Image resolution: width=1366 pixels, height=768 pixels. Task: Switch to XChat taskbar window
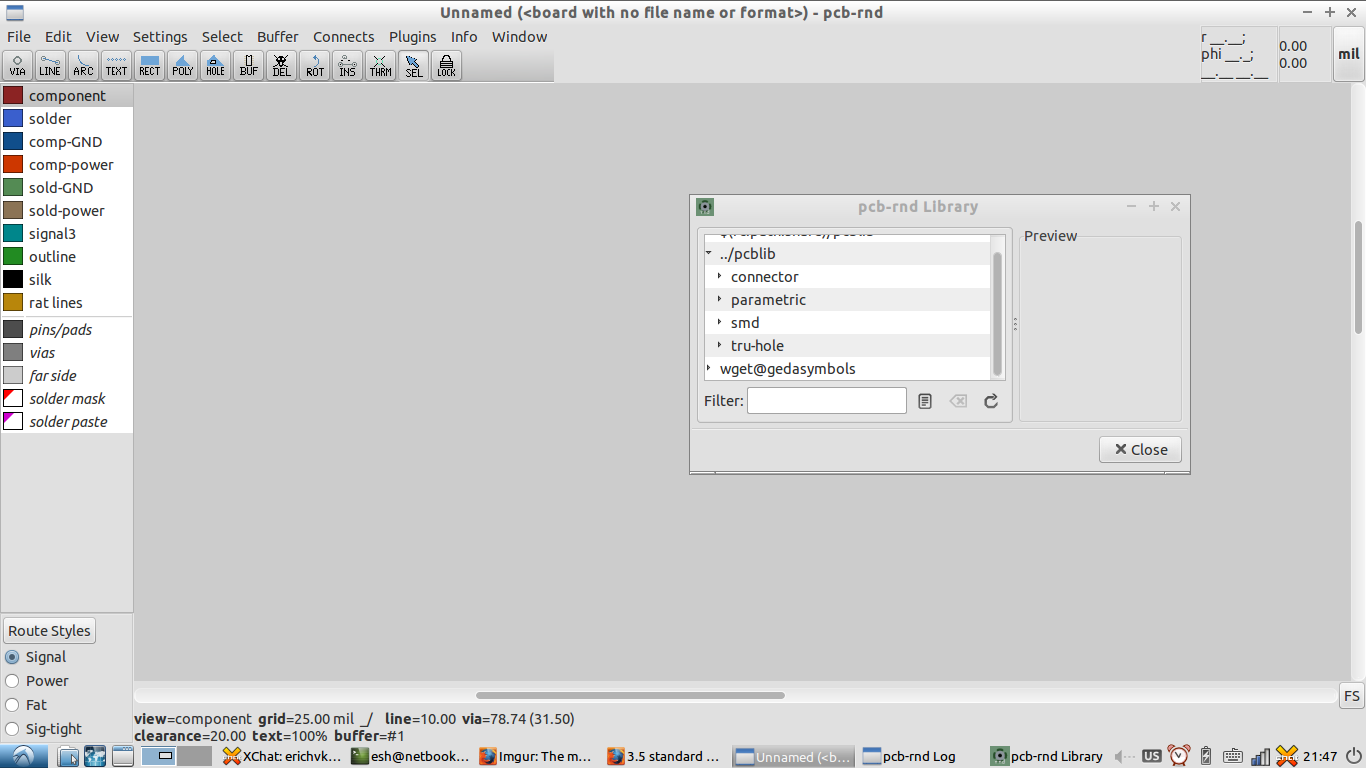pos(282,756)
